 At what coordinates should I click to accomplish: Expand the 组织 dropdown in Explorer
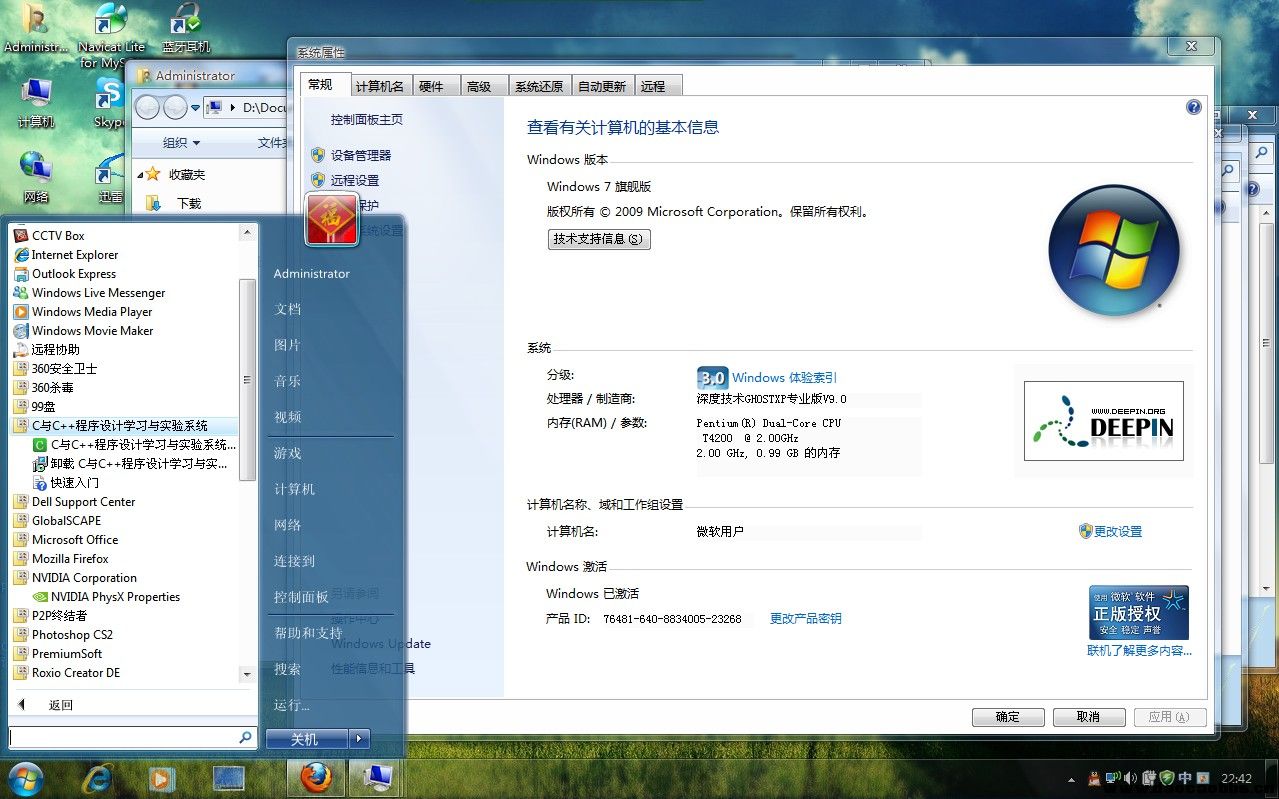coord(182,143)
